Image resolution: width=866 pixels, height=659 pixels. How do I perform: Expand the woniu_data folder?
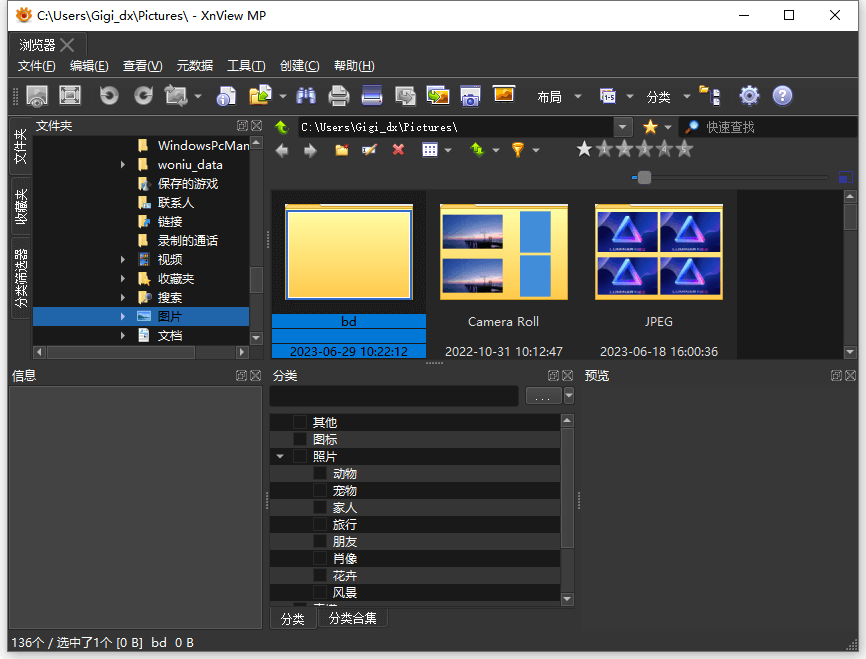click(x=123, y=165)
